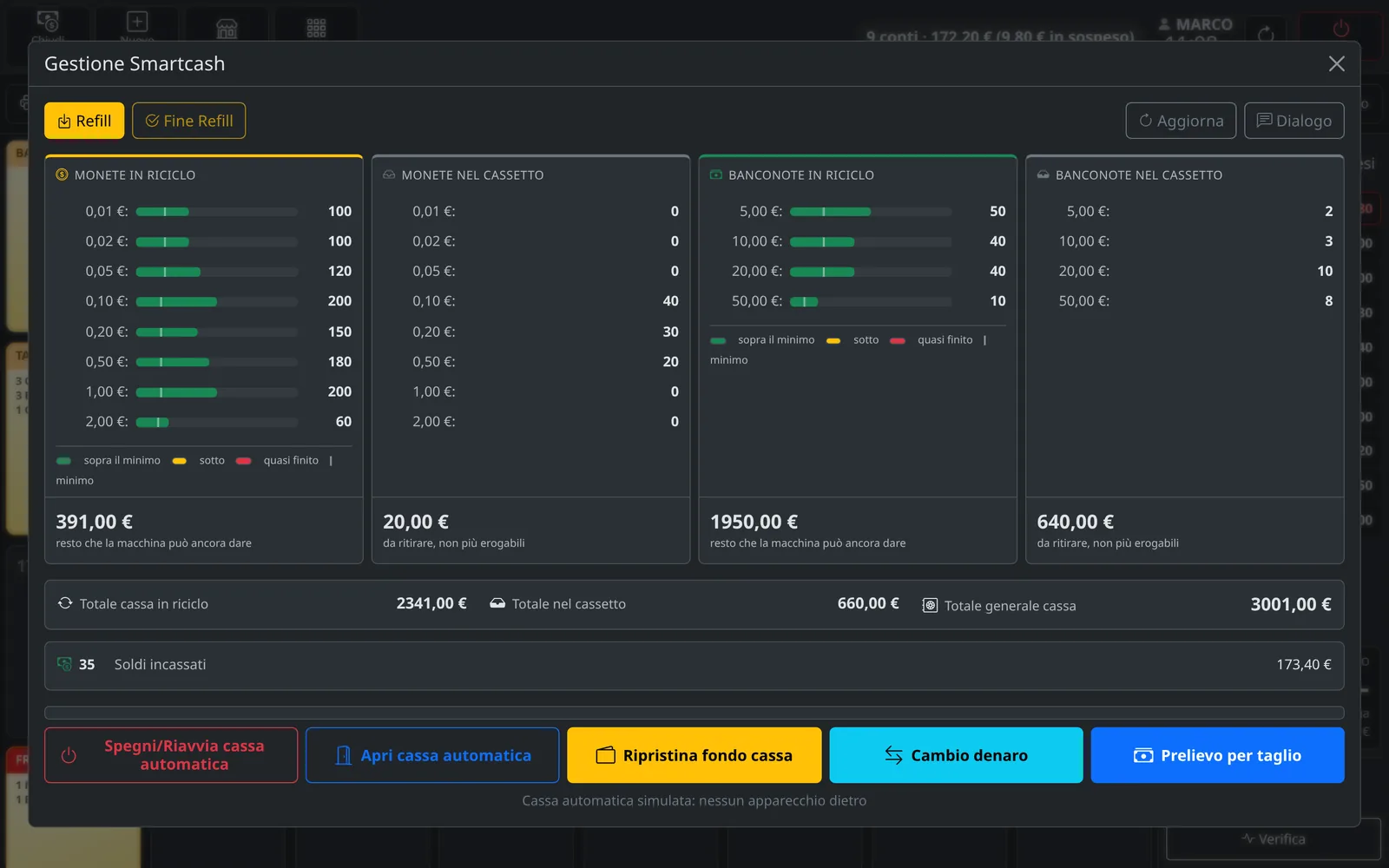
Task: Click the Fine Refill button
Action: (188, 121)
